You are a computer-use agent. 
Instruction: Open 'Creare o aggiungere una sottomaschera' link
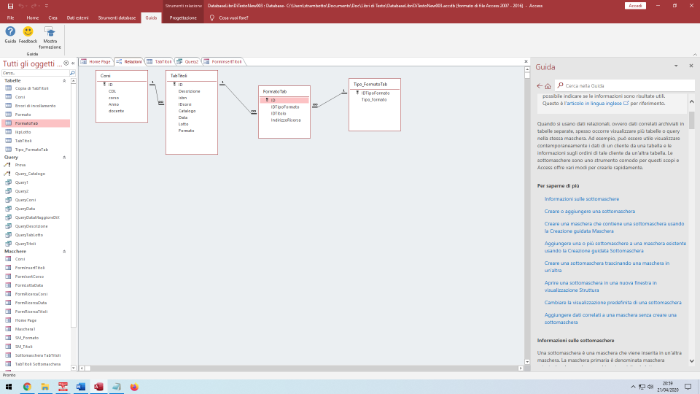click(589, 212)
